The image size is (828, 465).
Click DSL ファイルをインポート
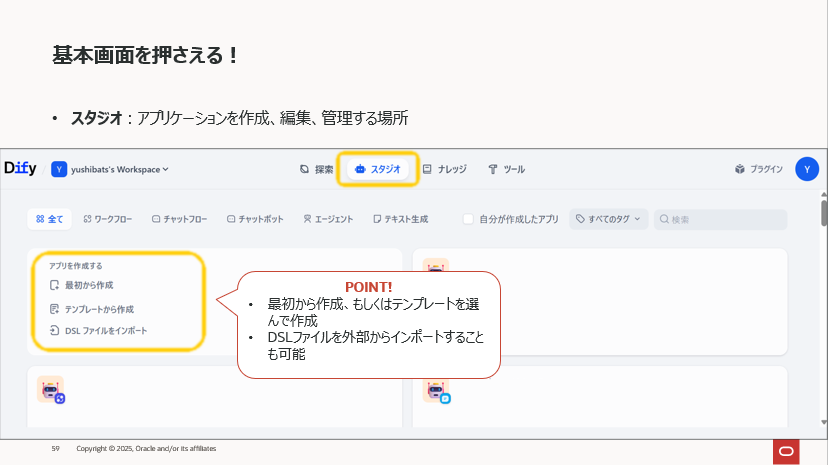coord(99,331)
